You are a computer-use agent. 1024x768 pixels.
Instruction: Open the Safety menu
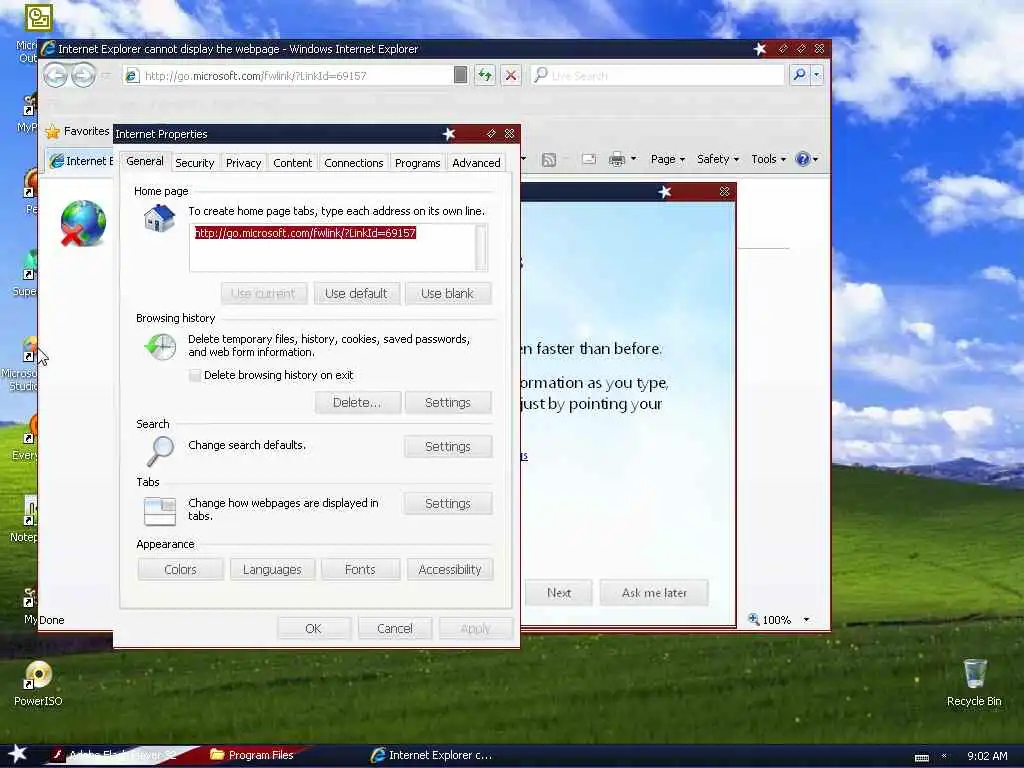718,159
